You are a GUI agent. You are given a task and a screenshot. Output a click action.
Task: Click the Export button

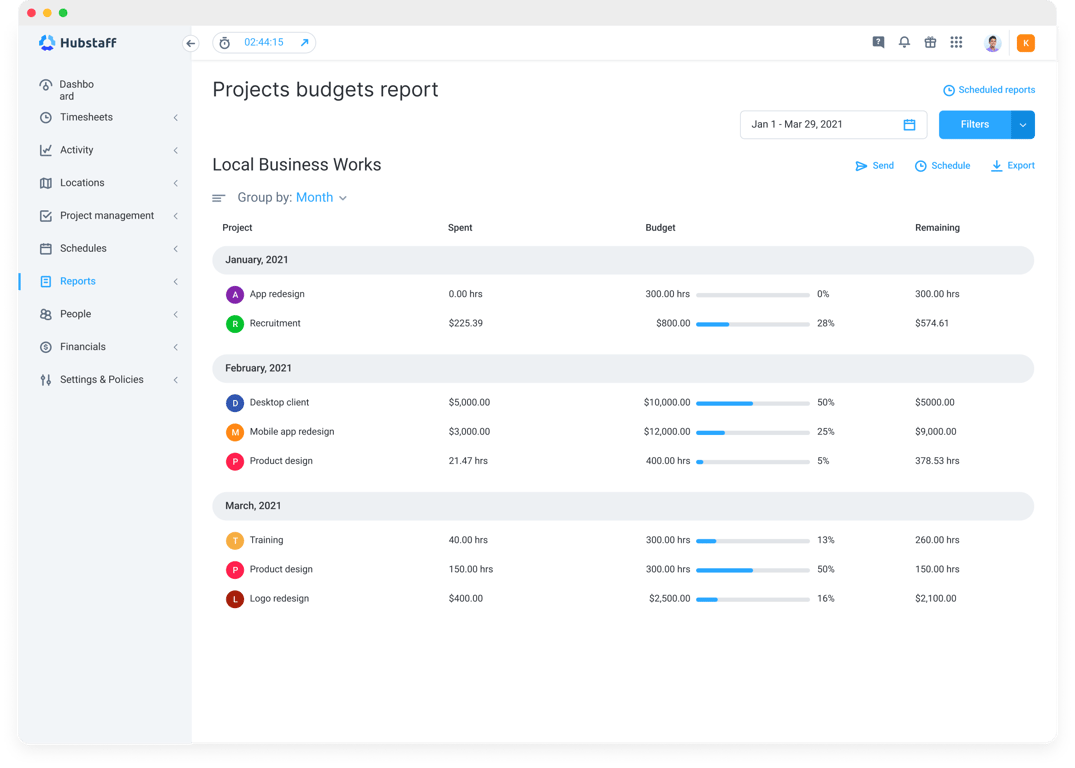1012,165
